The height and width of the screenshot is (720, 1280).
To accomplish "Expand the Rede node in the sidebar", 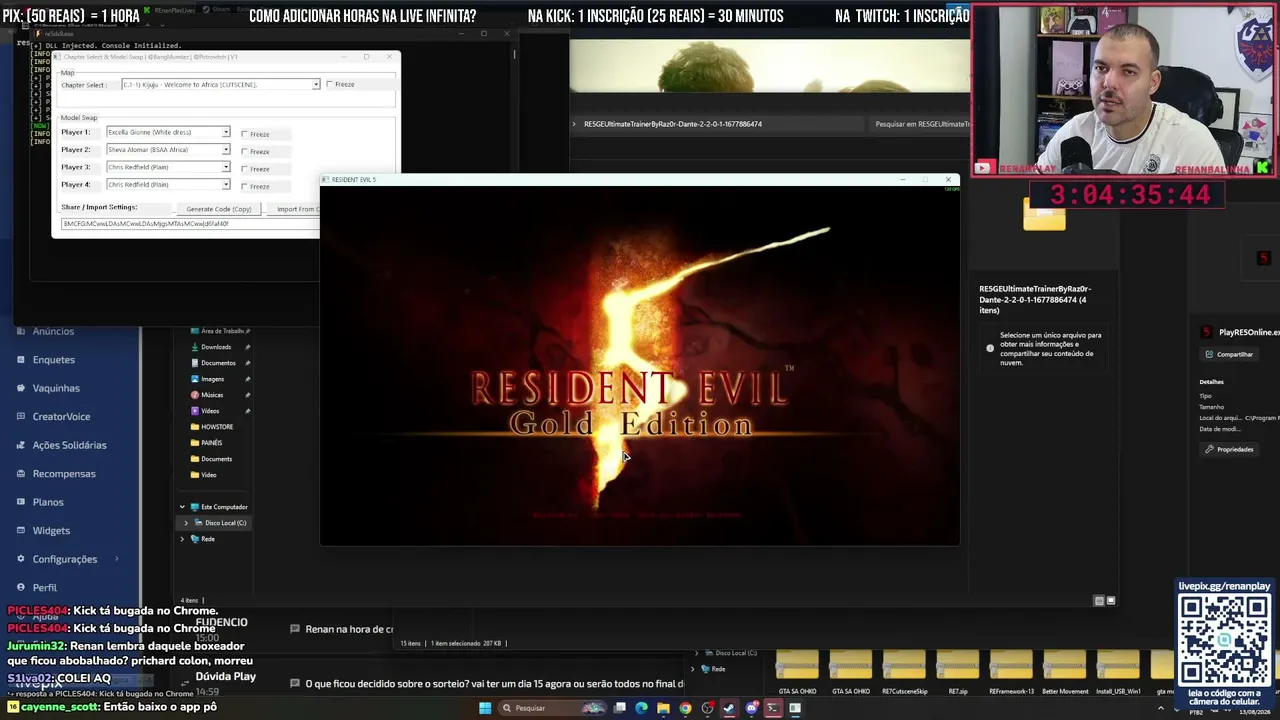I will (182, 539).
